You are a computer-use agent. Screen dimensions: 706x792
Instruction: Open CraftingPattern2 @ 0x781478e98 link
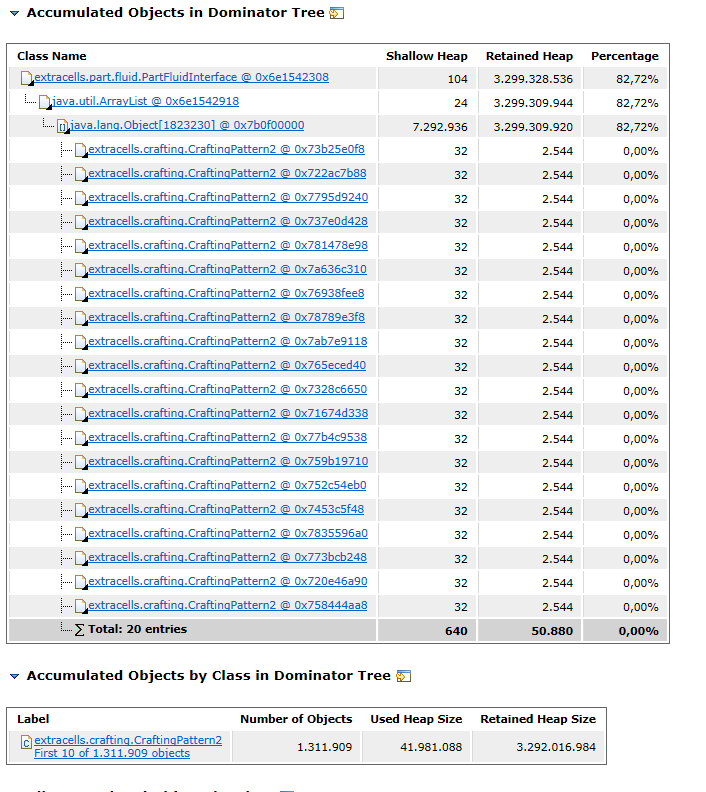point(228,245)
